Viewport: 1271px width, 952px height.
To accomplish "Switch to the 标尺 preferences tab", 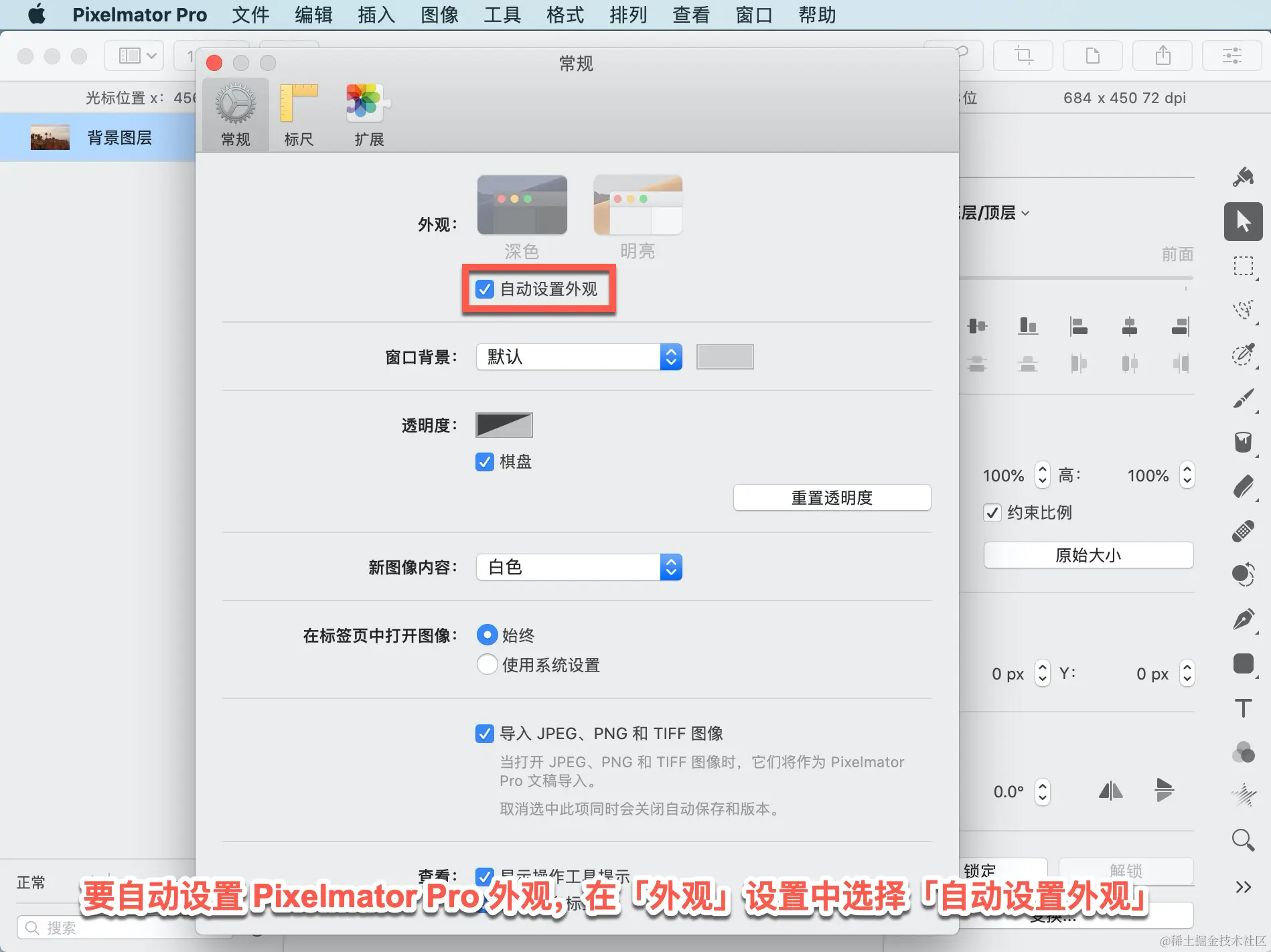I will tap(299, 114).
